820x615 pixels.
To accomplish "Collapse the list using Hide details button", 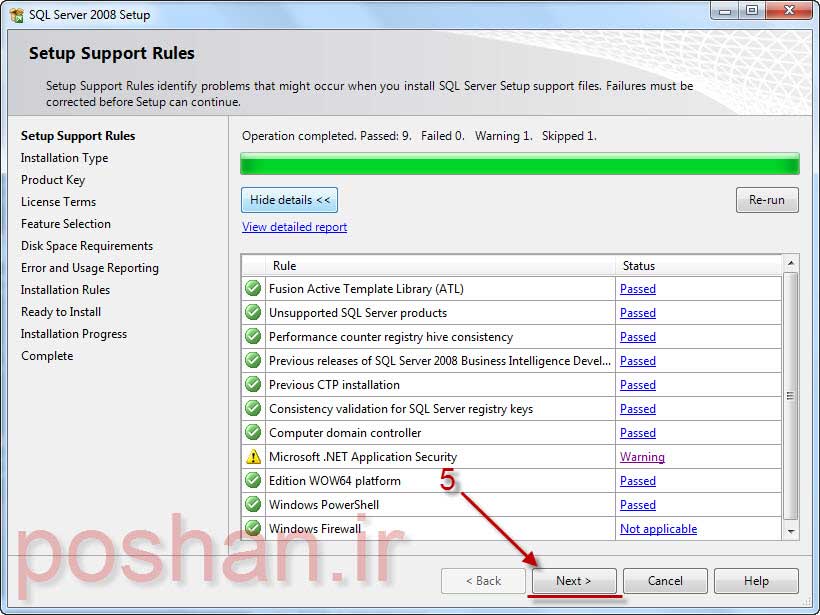I will tap(289, 200).
